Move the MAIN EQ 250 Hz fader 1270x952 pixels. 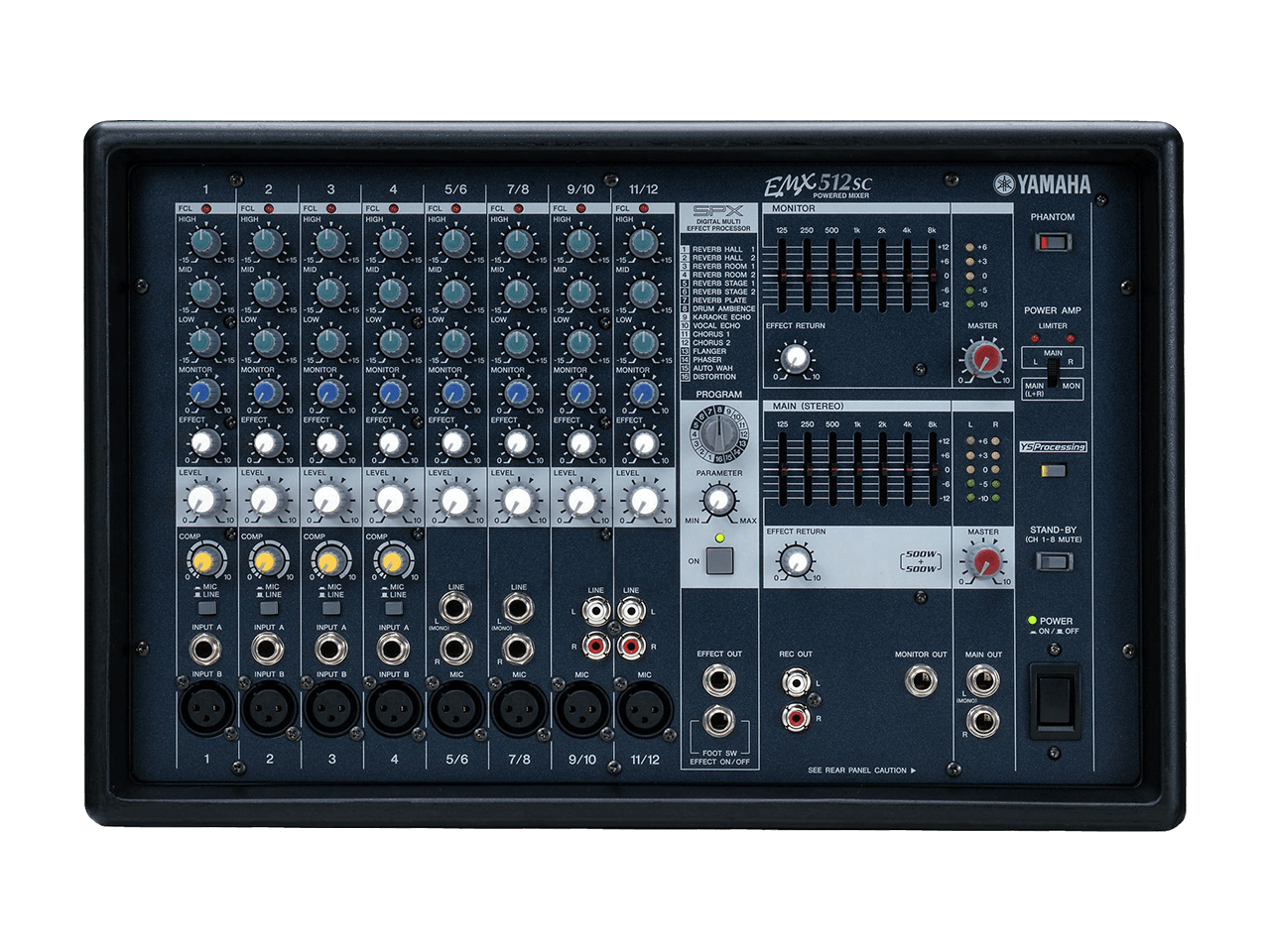[807, 468]
